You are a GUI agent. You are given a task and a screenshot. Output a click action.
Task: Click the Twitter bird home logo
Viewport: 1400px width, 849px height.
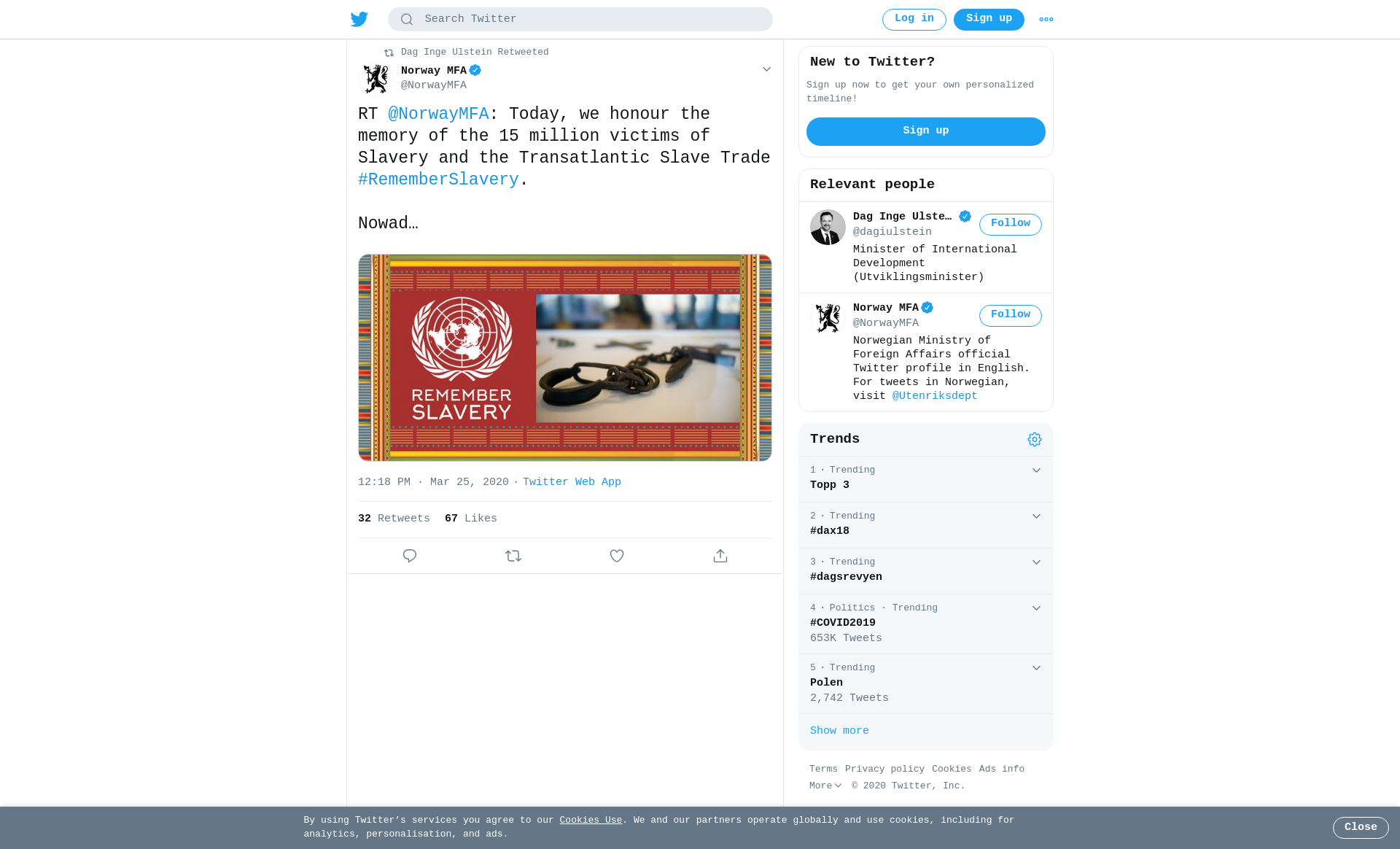click(359, 19)
